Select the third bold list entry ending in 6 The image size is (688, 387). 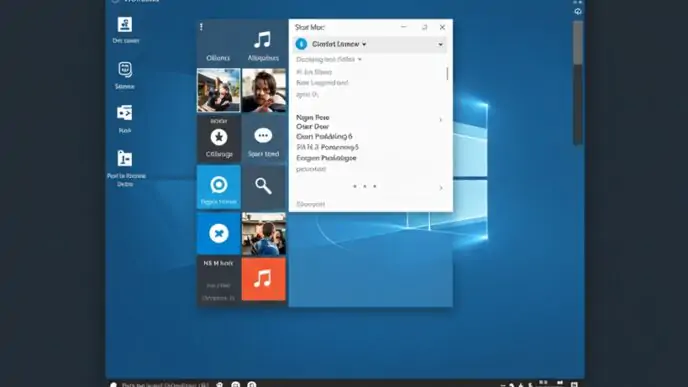(324, 136)
